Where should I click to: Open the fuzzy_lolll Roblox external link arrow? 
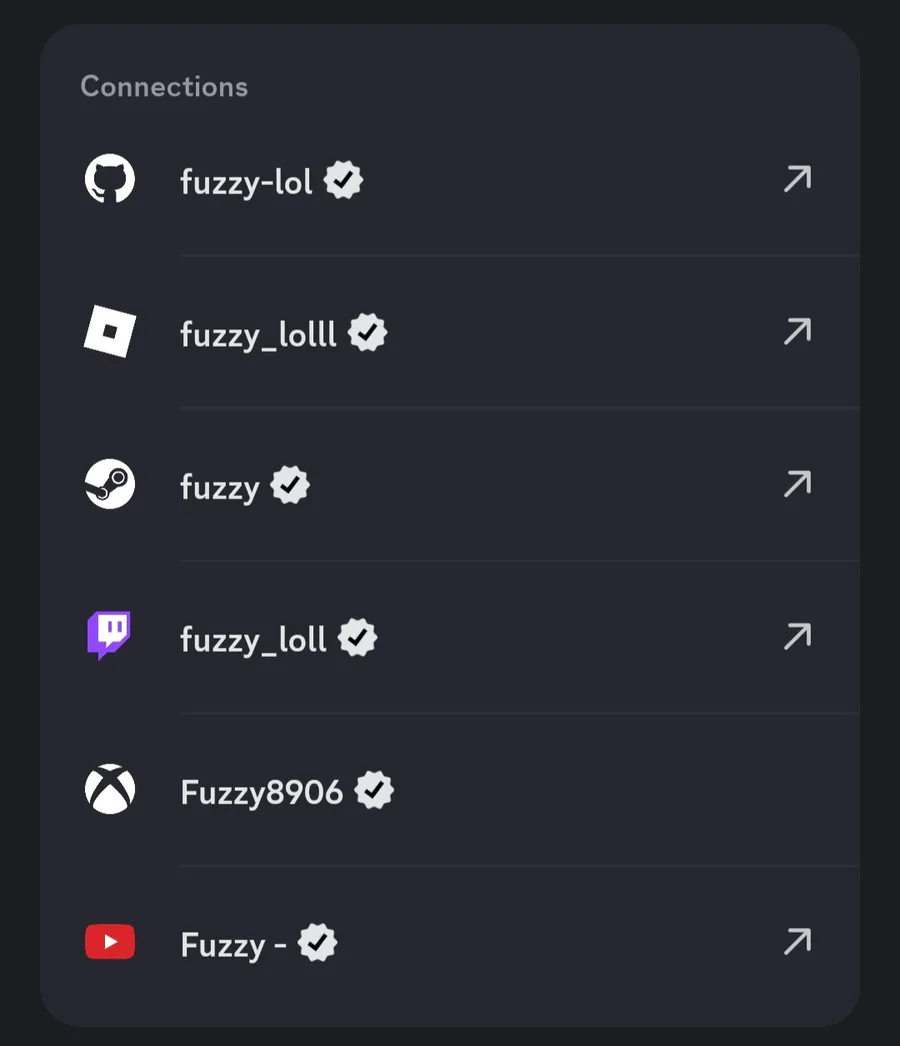pyautogui.click(x=797, y=331)
